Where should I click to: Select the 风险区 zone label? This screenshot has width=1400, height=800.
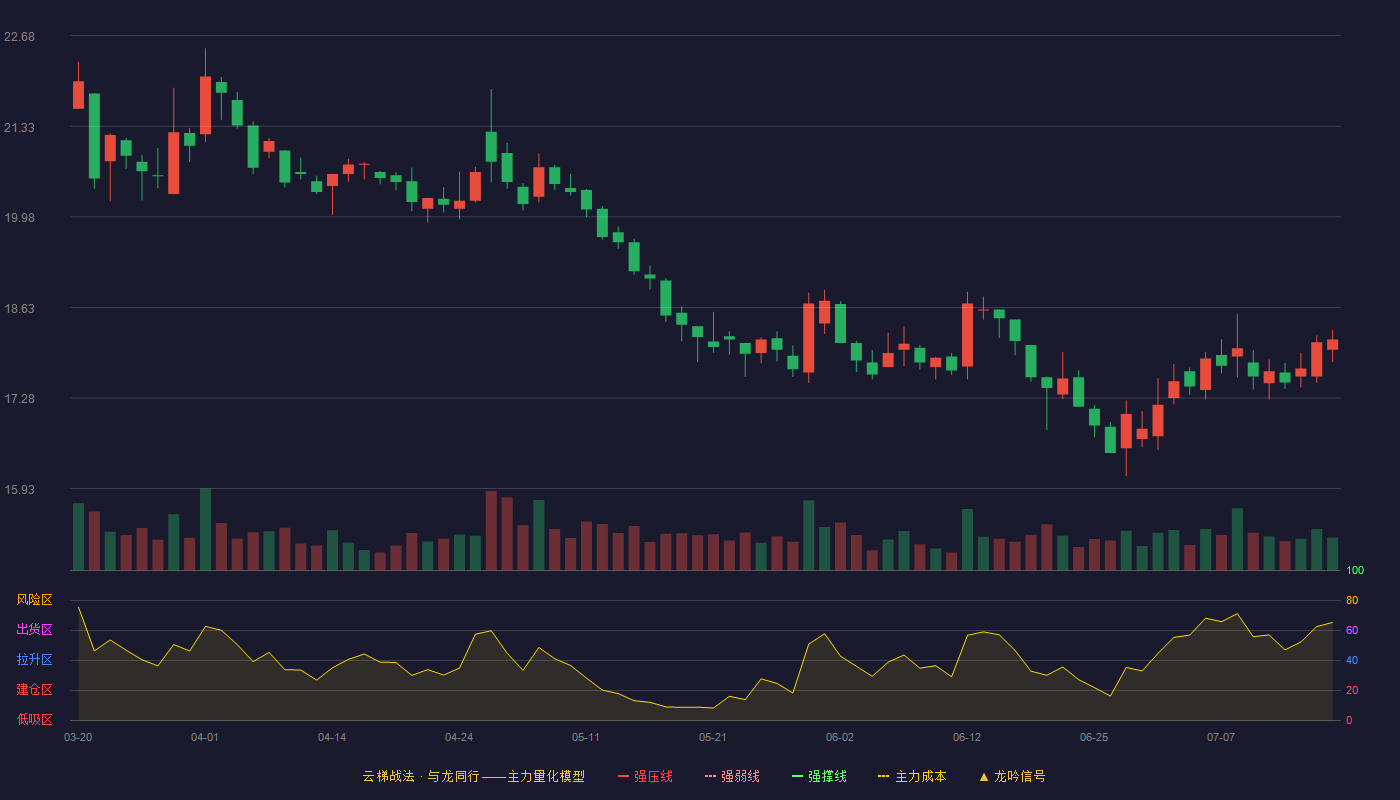(x=34, y=600)
